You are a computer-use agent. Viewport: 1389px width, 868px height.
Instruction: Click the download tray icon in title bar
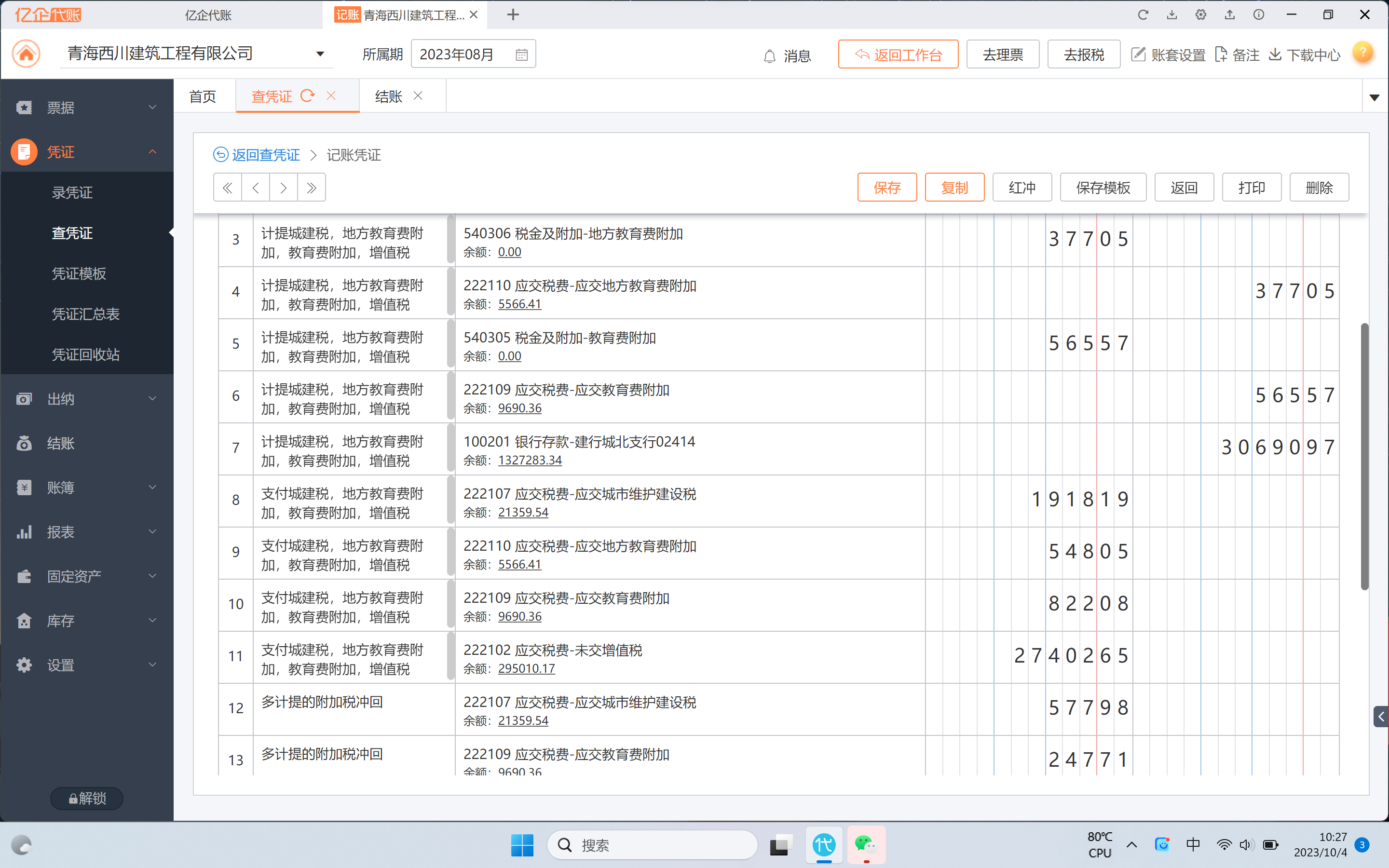point(1172,15)
